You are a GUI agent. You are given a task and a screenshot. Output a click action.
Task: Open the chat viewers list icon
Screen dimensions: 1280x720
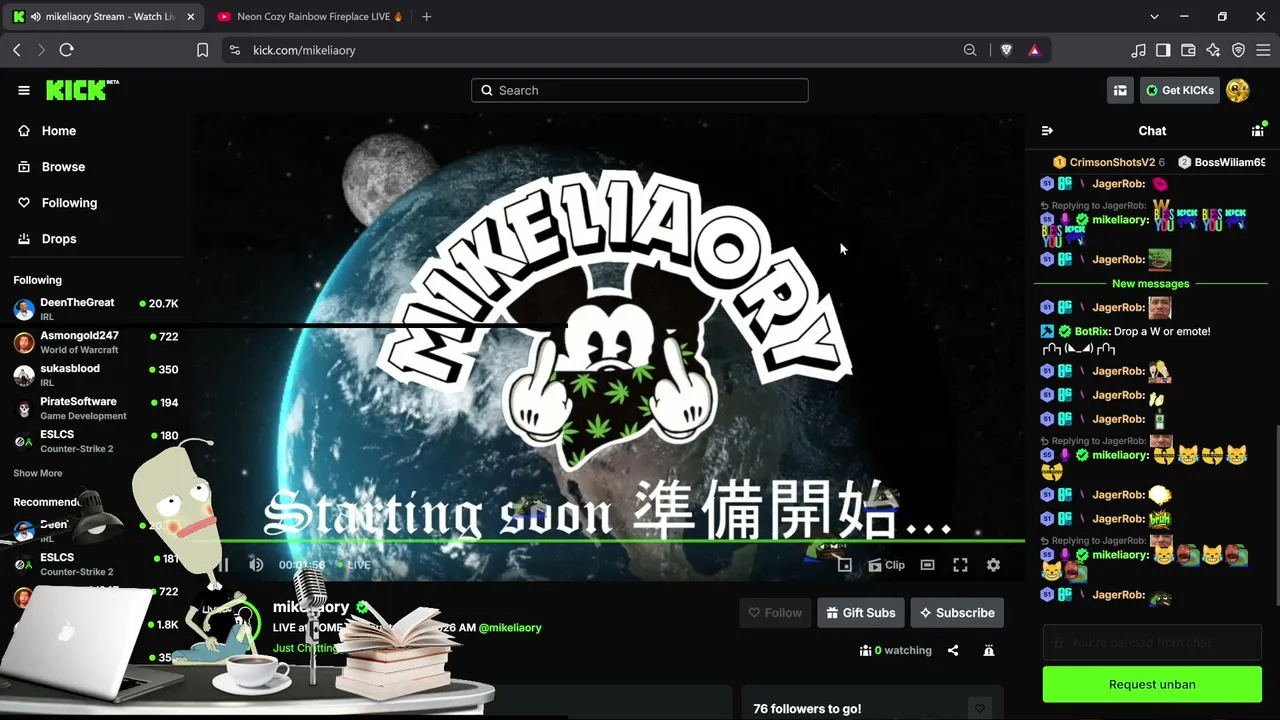point(1257,131)
